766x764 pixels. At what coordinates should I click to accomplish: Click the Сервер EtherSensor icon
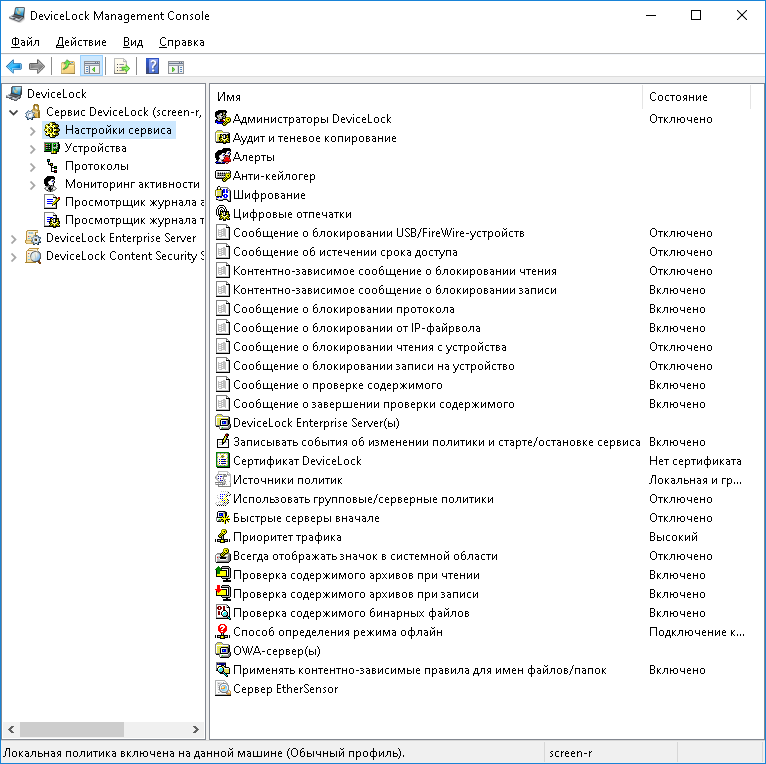click(223, 688)
